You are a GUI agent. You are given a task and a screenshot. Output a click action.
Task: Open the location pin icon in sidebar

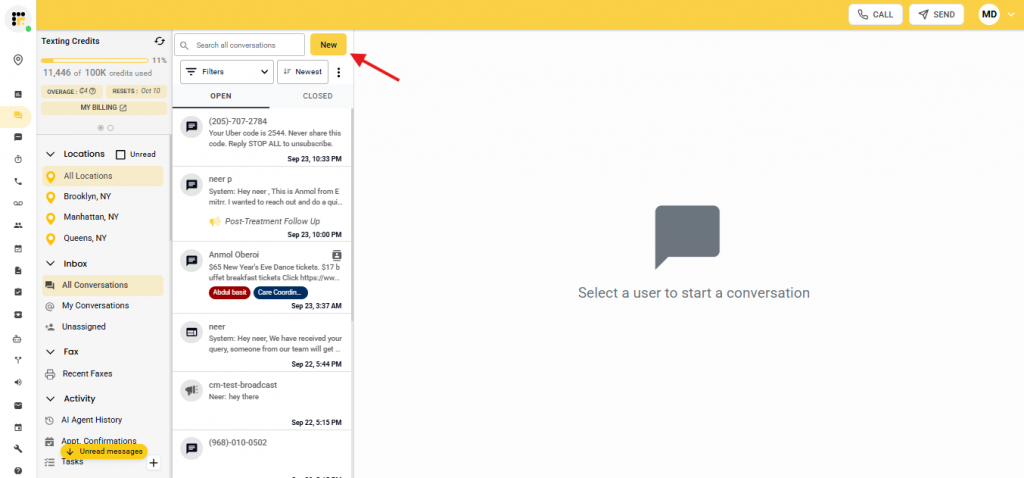click(x=18, y=60)
